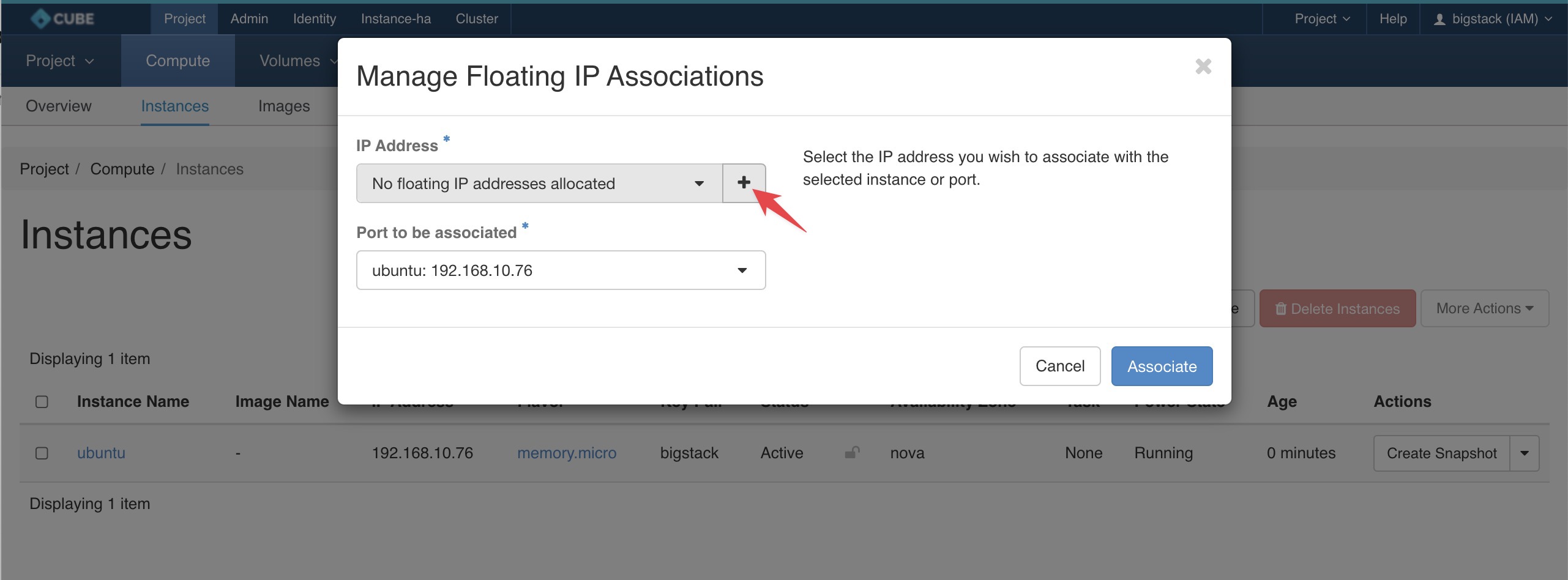Open the Project dropdown in top right
Screen dimensions: 1568x580
coord(1321,19)
